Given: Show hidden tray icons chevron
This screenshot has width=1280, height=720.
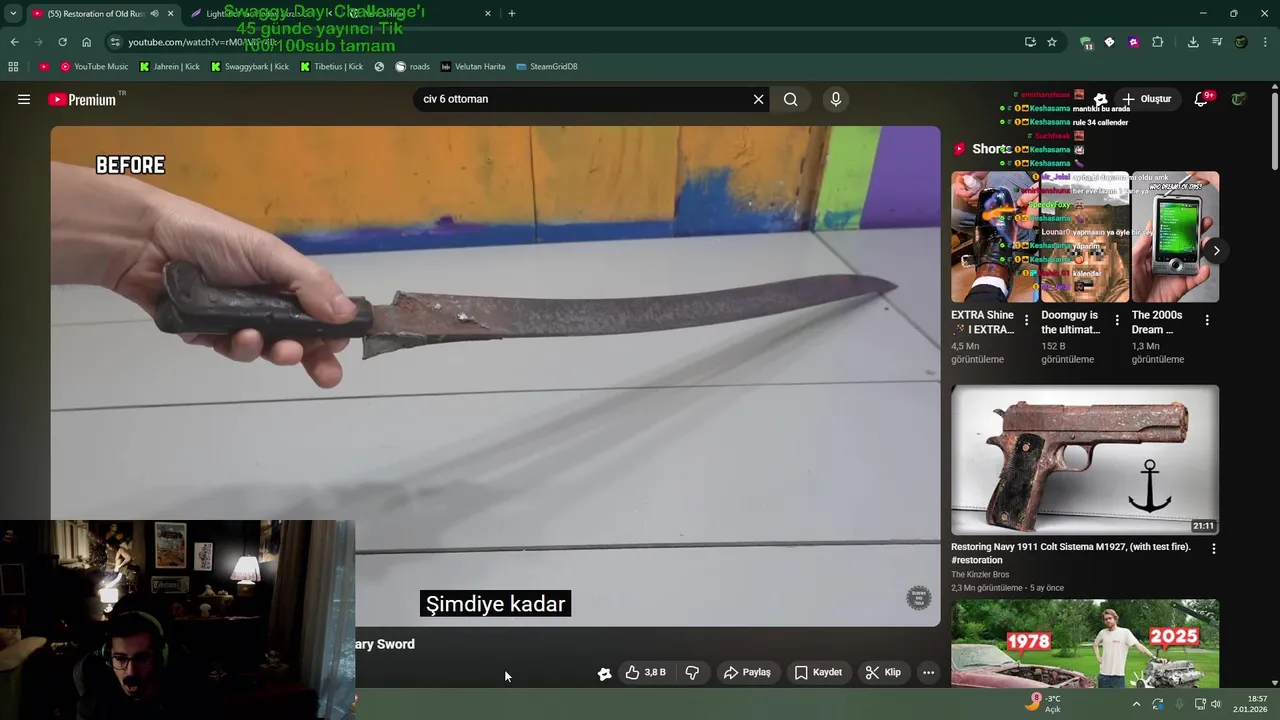Looking at the screenshot, I should pyautogui.click(x=1136, y=704).
